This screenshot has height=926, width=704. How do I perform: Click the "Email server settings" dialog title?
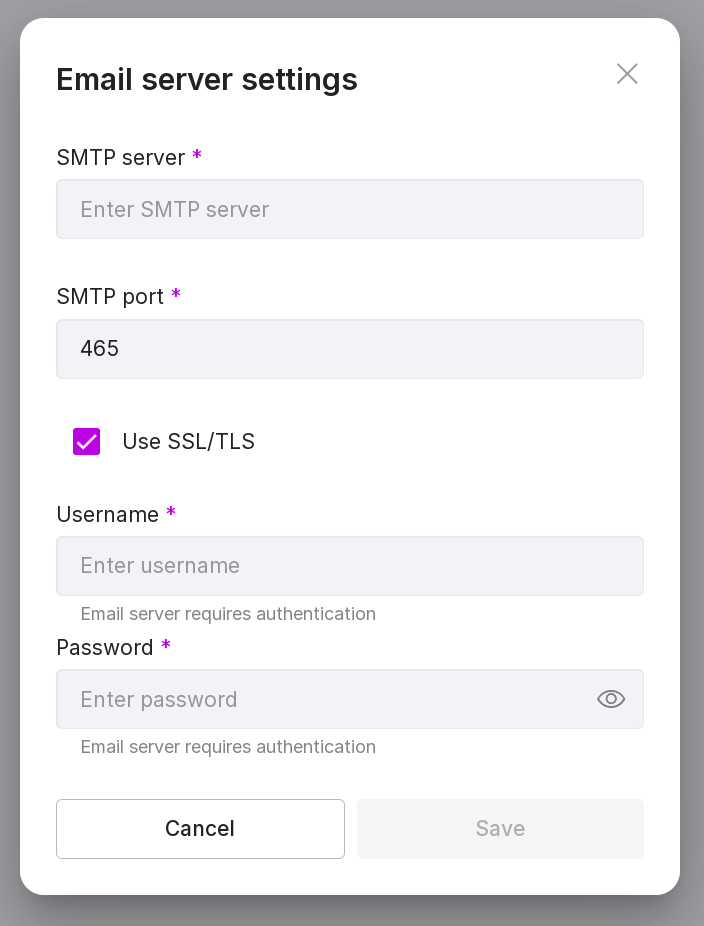[207, 80]
